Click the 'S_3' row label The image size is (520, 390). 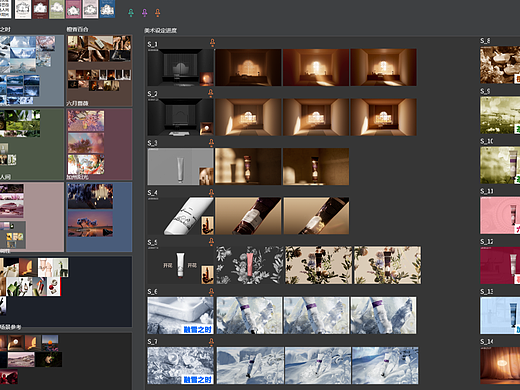153,143
